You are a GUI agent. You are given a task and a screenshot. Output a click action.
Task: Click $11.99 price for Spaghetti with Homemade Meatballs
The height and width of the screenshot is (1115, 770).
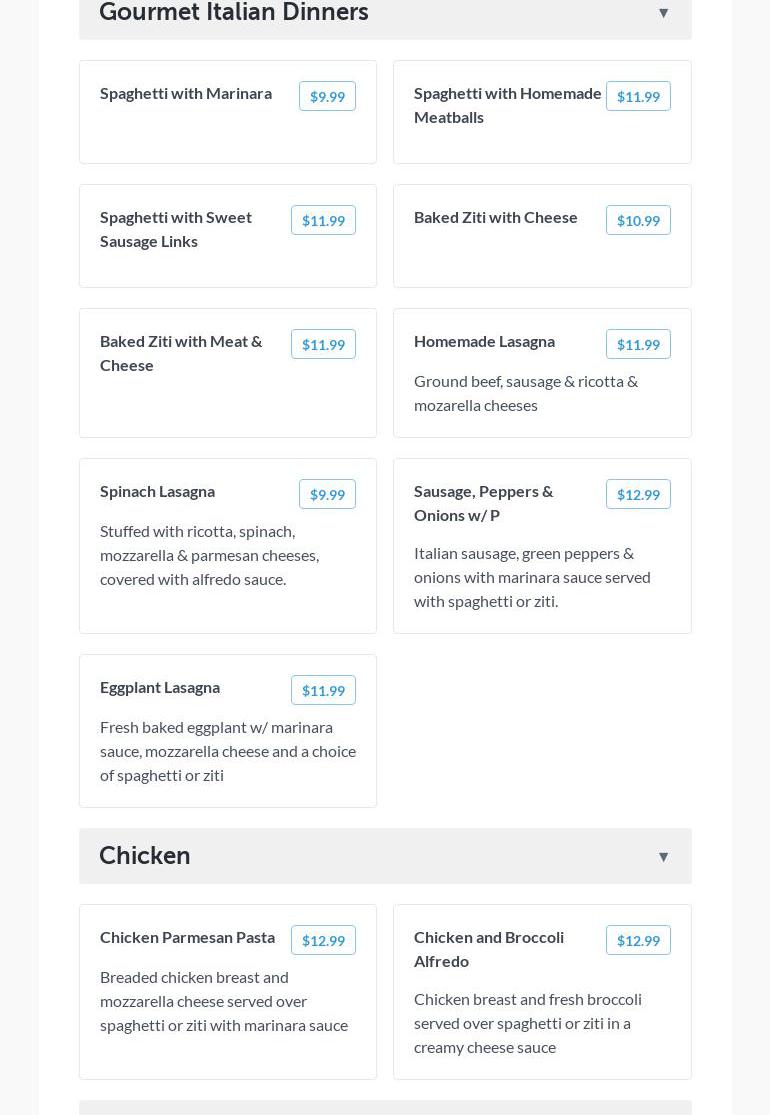(x=638, y=96)
